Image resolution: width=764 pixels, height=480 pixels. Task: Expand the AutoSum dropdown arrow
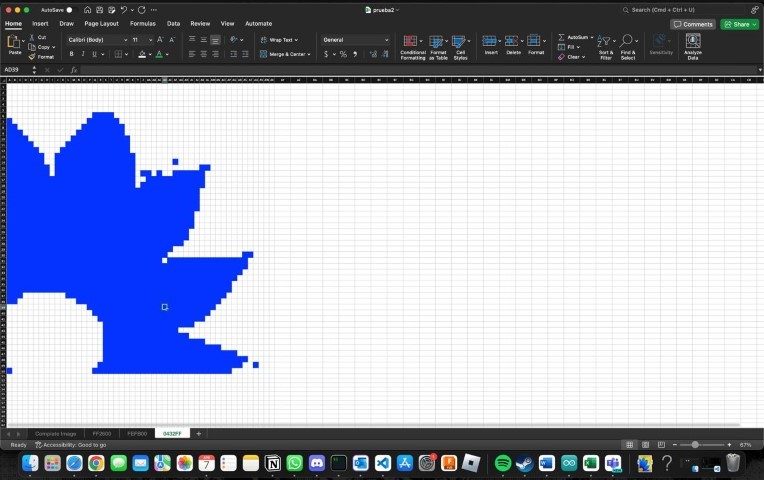(x=592, y=37)
